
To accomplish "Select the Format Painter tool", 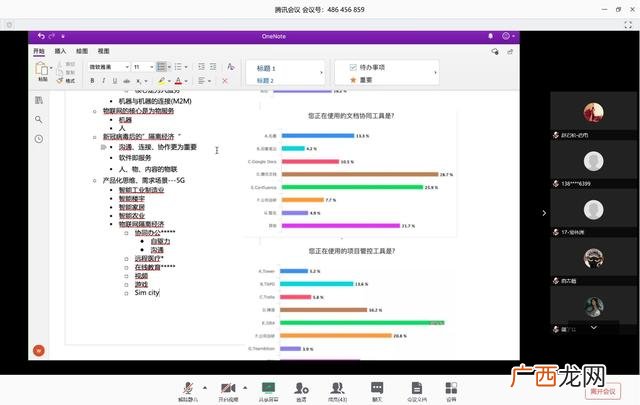I will coord(65,81).
